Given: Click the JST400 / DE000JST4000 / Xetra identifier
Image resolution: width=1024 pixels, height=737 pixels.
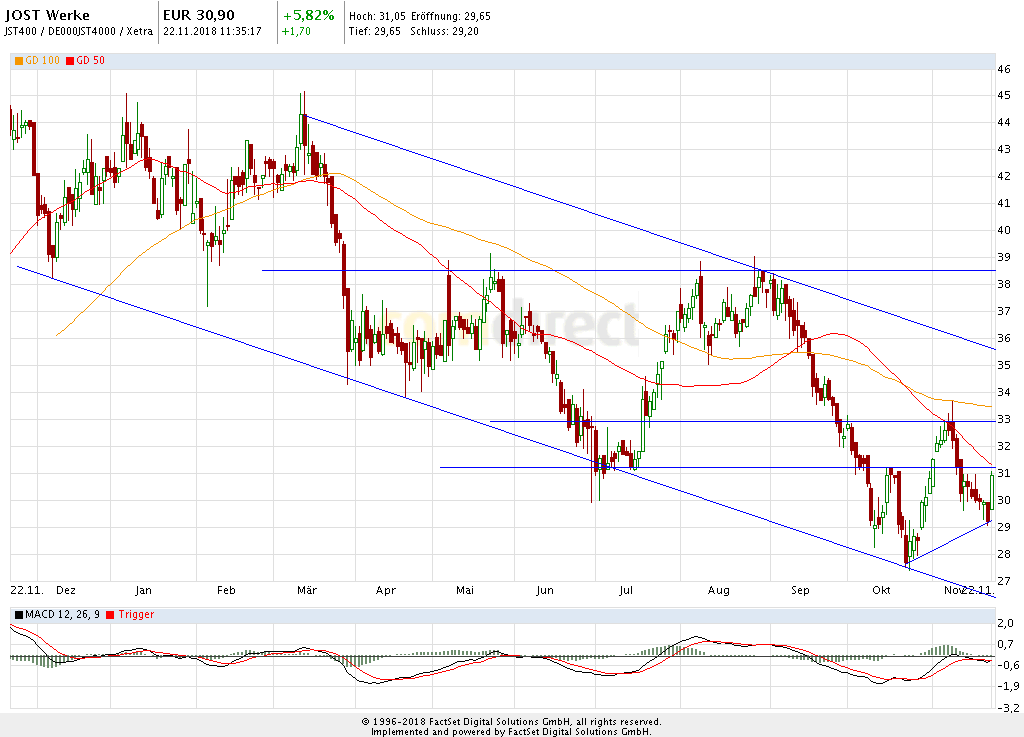Looking at the screenshot, I should 79,31.
